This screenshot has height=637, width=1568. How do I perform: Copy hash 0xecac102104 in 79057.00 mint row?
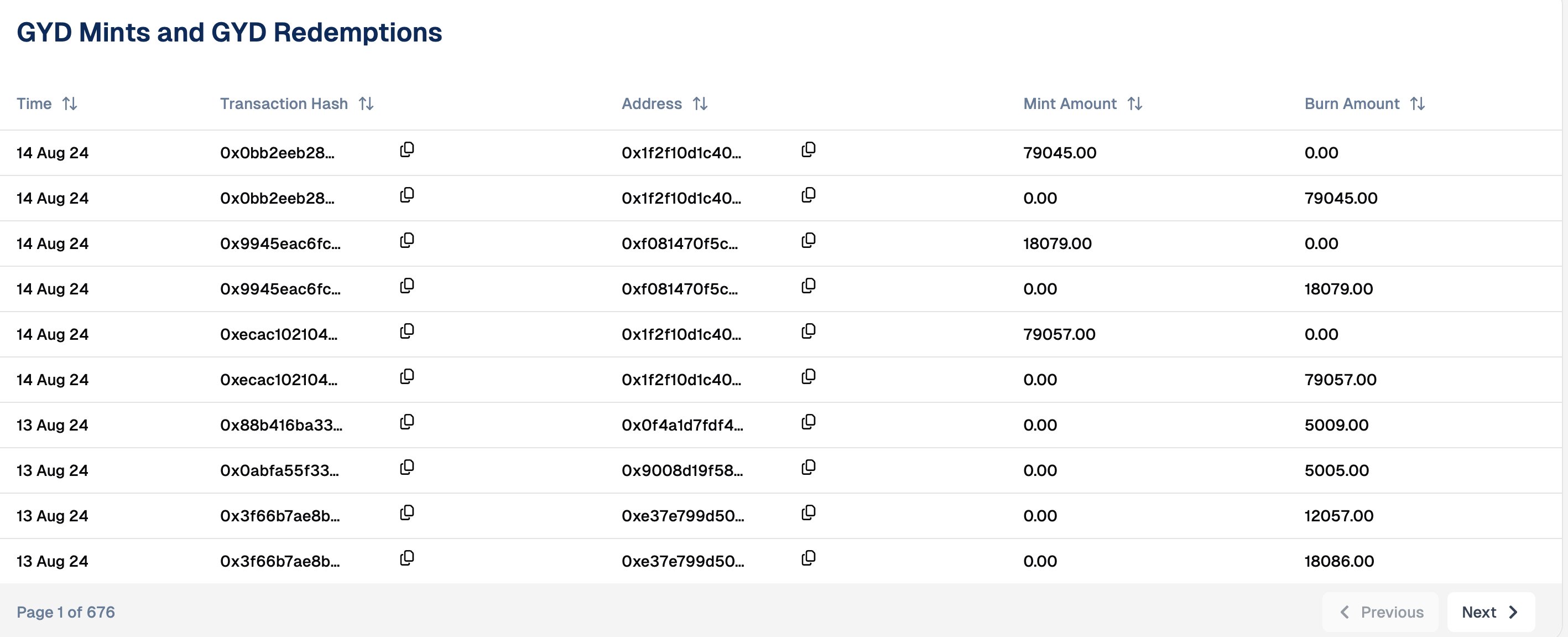(407, 332)
